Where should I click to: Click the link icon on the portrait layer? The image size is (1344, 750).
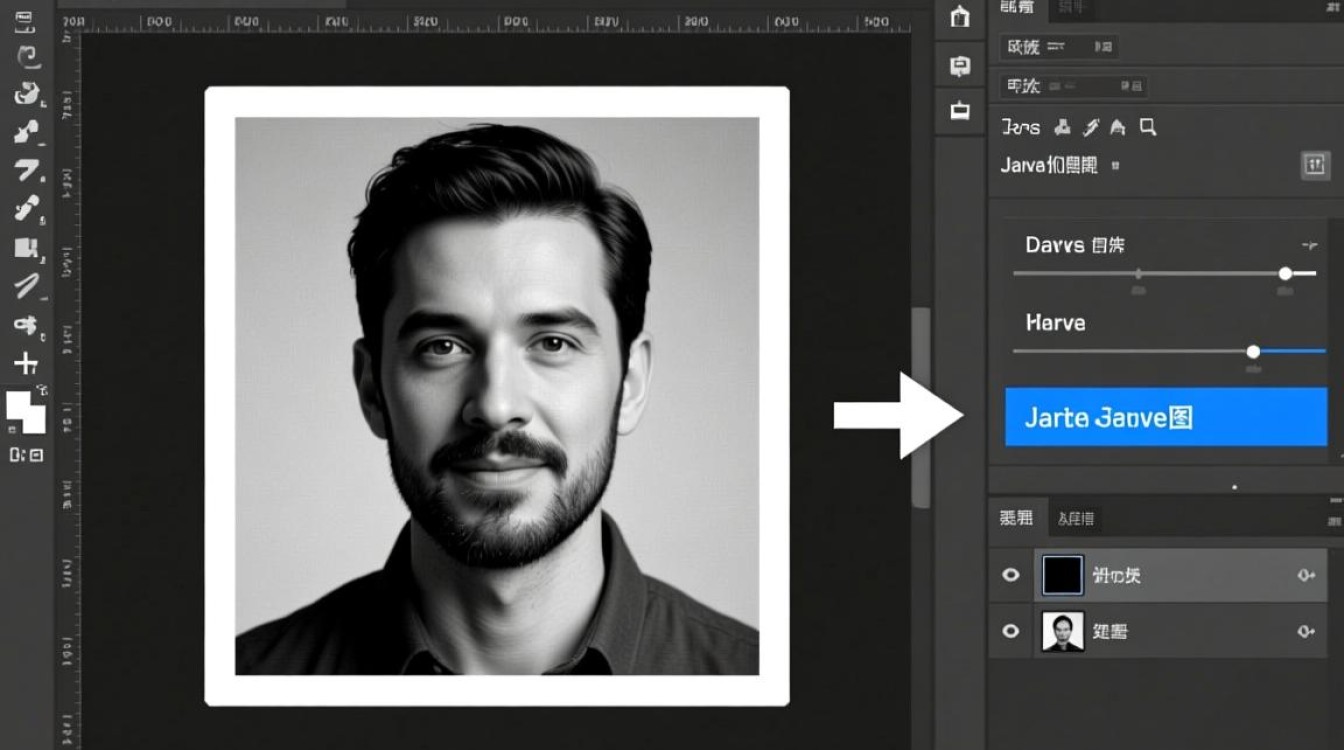point(1305,631)
